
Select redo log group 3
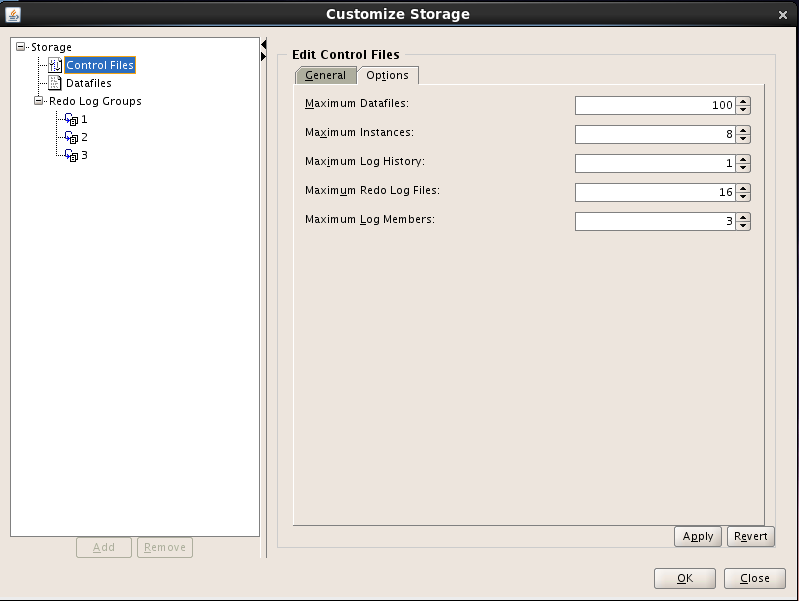pyautogui.click(x=84, y=155)
